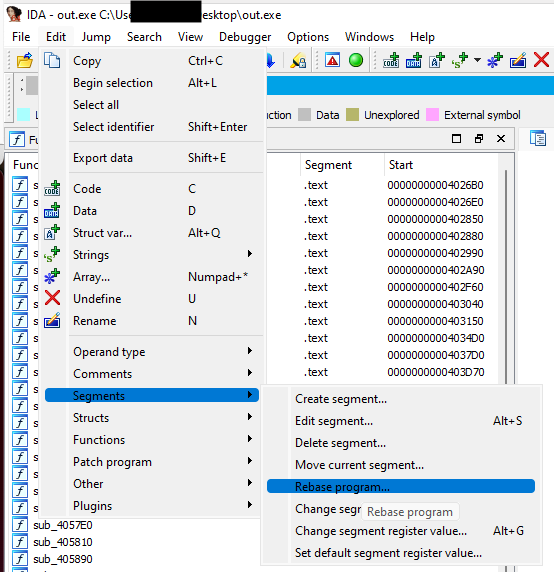The image size is (554, 572).
Task: Open the Options menu
Action: click(x=308, y=37)
